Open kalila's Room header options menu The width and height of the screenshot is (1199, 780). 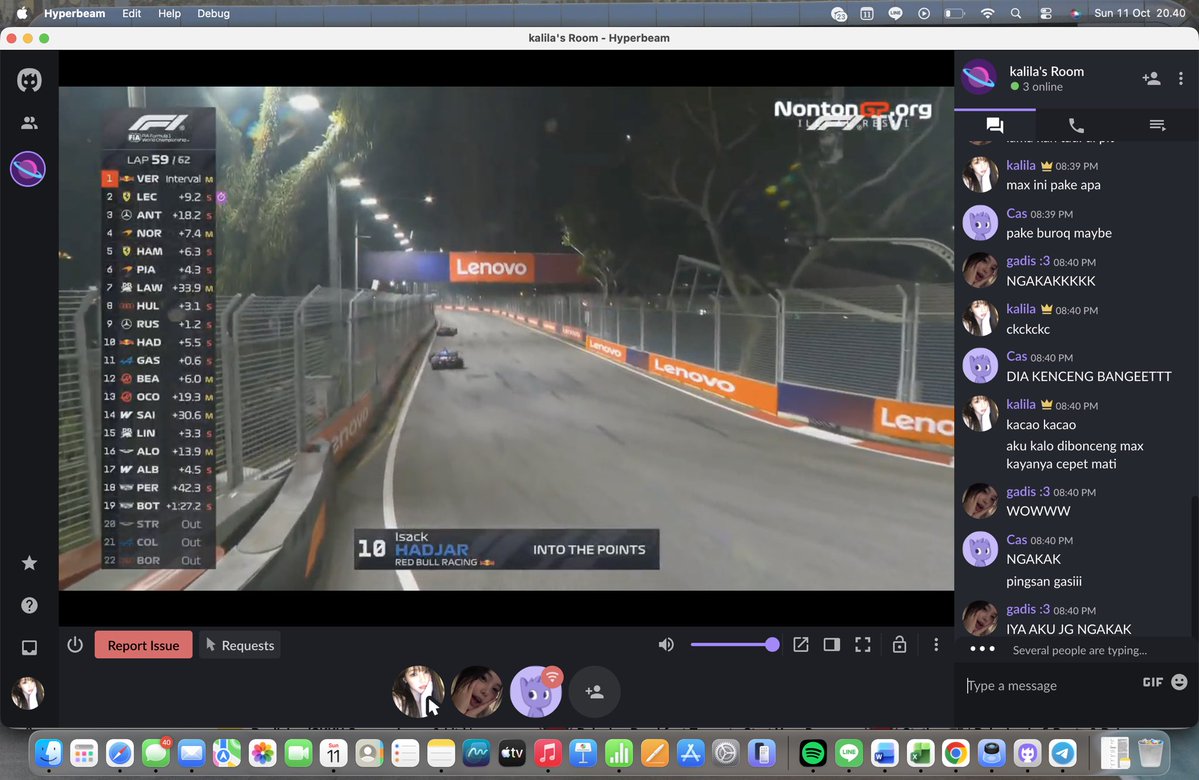(x=1181, y=78)
